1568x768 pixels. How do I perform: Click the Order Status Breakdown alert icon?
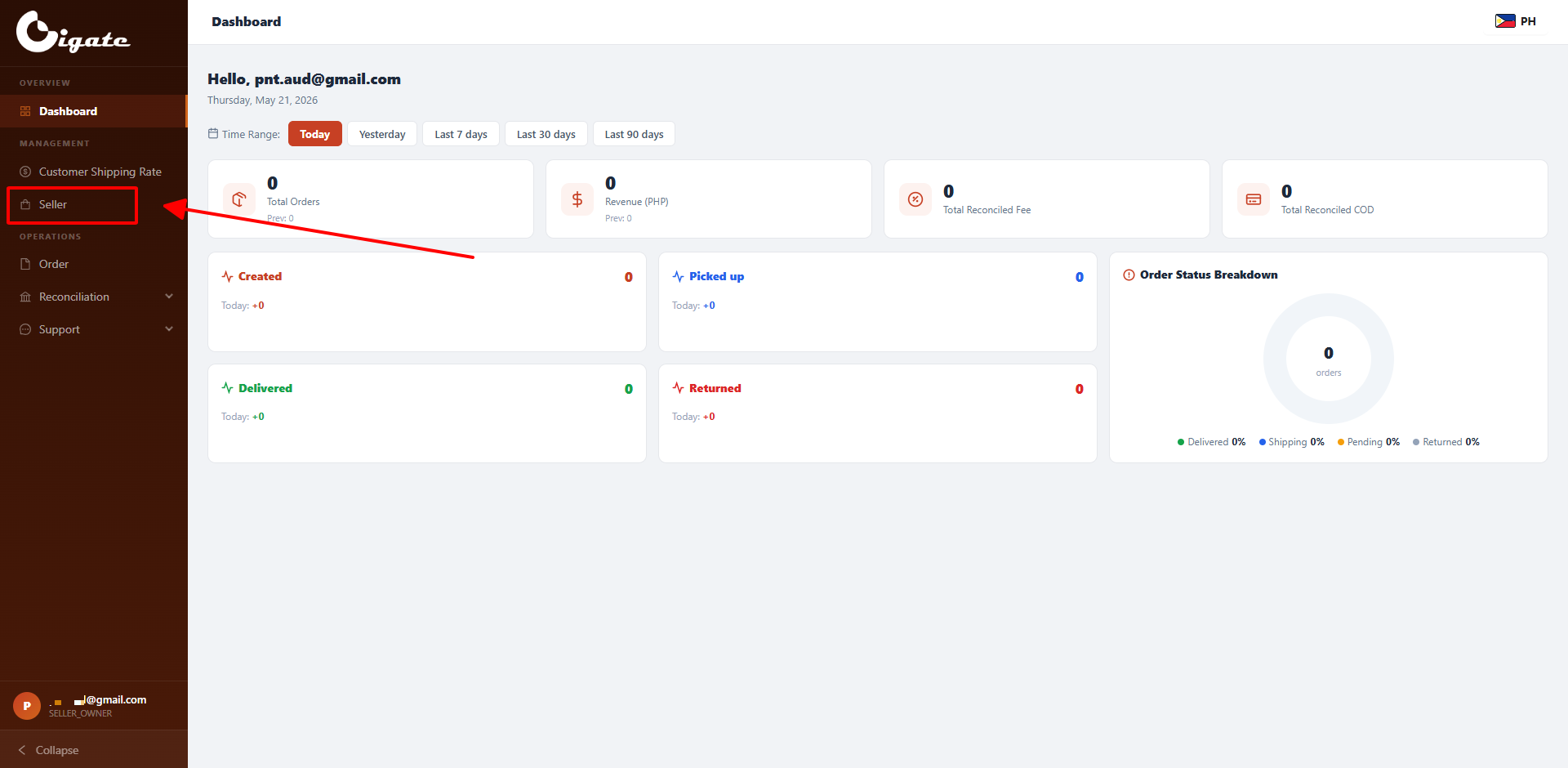(x=1129, y=275)
